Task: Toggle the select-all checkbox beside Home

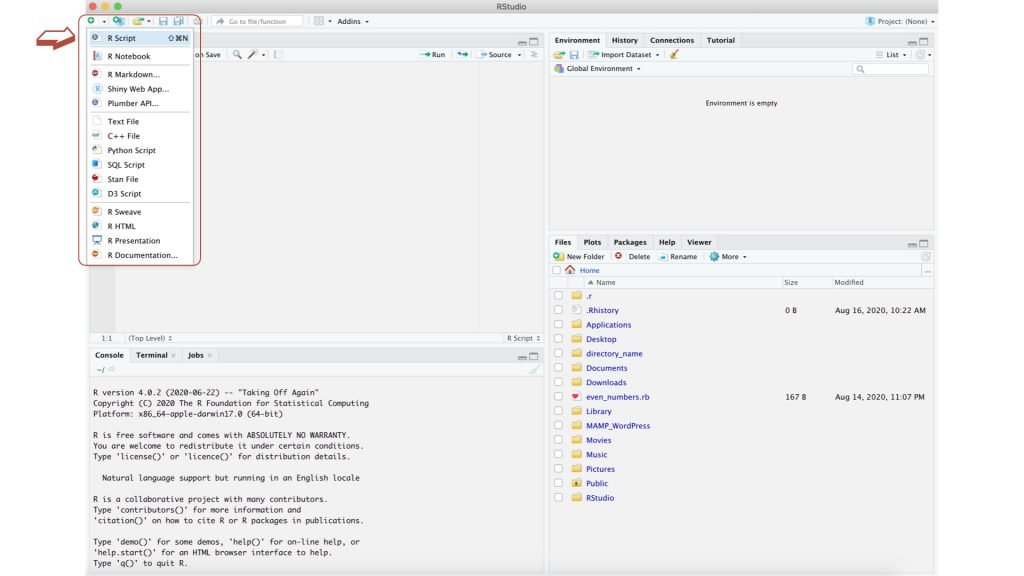Action: point(557,270)
